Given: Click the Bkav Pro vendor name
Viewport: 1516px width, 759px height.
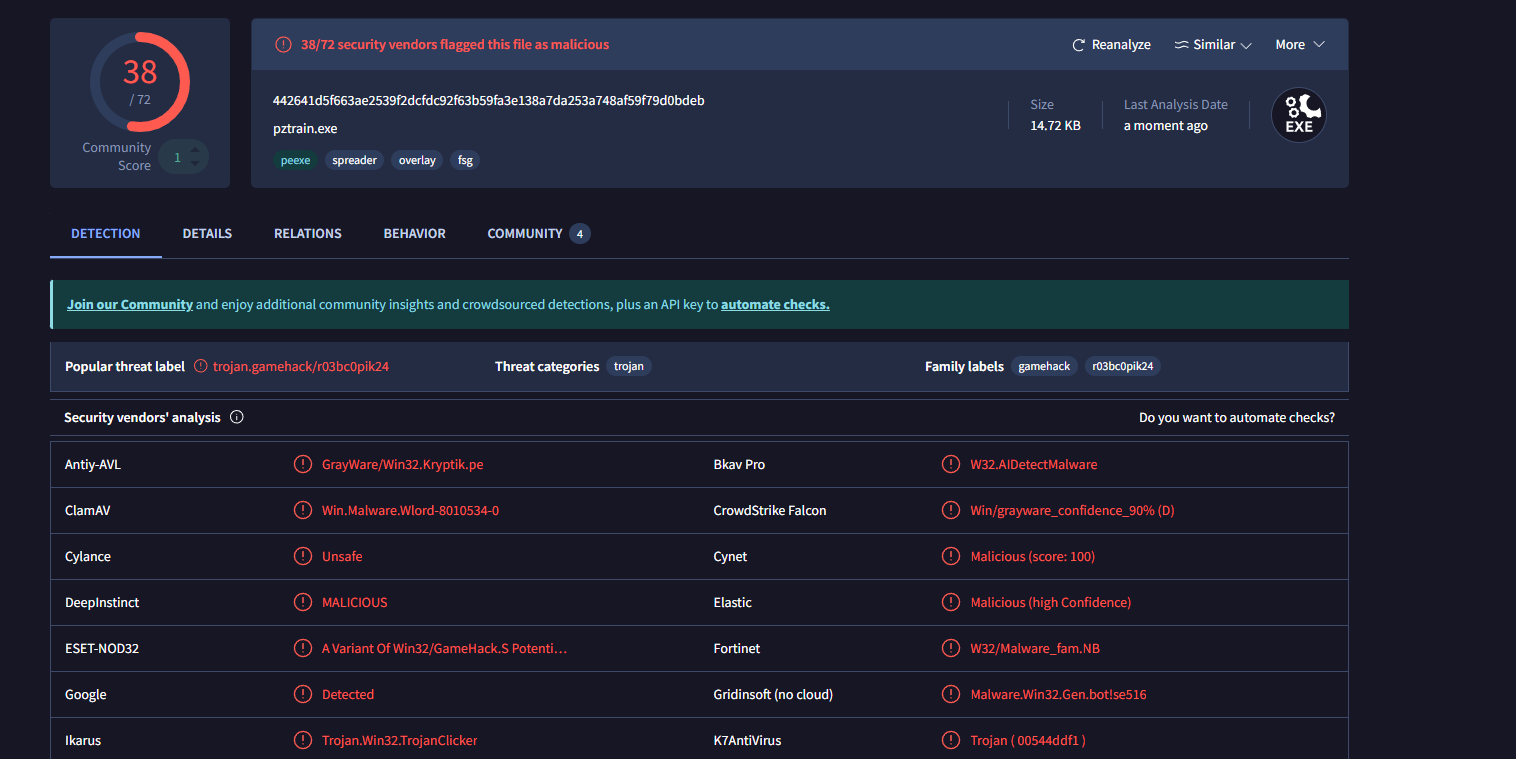Looking at the screenshot, I should click(x=739, y=465).
